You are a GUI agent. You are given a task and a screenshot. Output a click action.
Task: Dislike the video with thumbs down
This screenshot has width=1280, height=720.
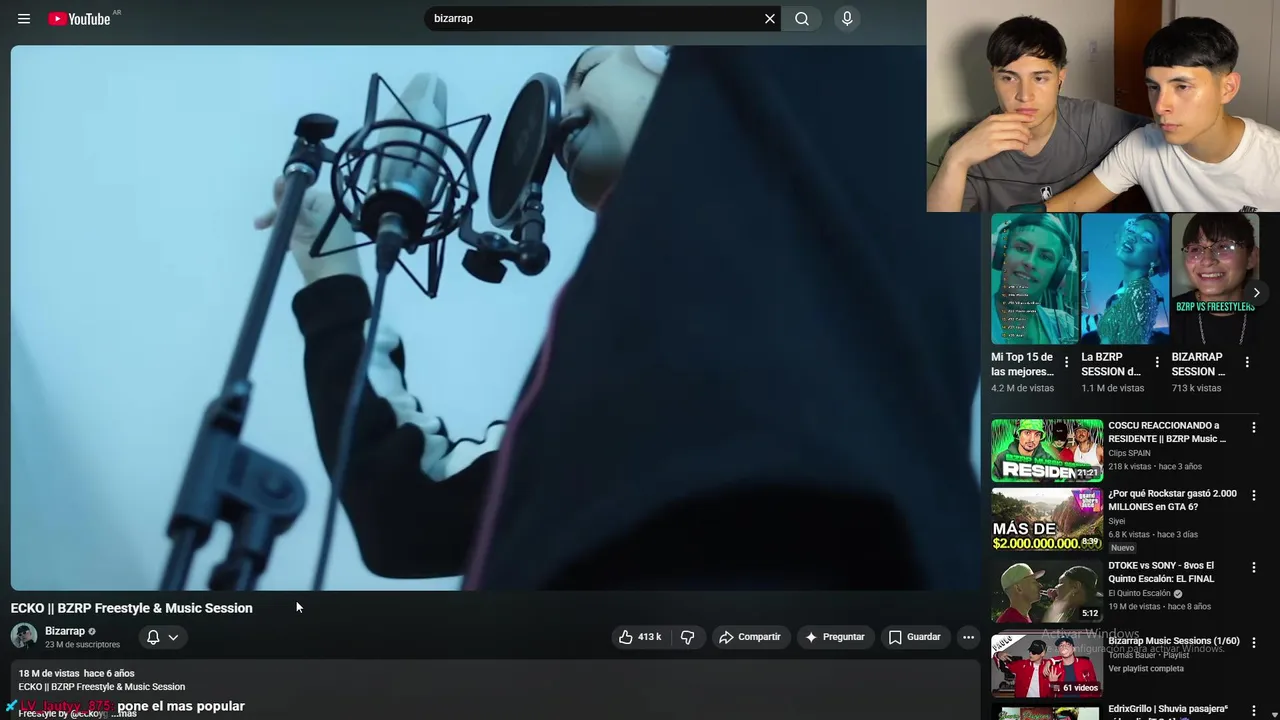687,637
